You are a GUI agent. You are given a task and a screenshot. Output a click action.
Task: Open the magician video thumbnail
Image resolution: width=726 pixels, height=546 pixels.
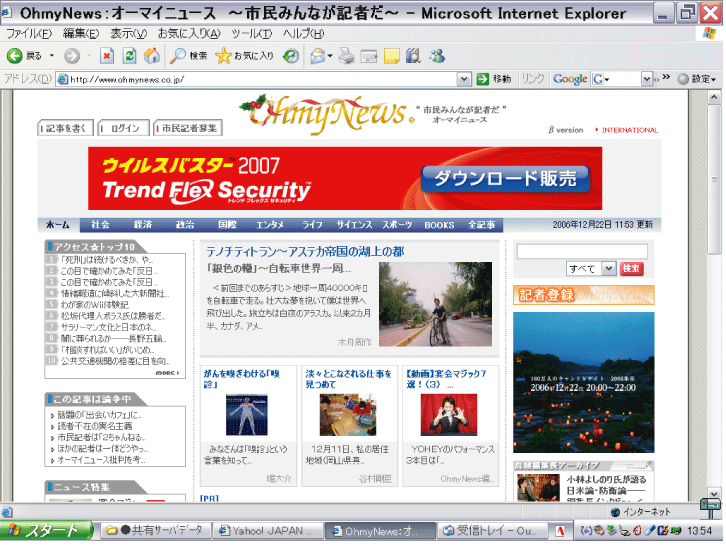(x=449, y=414)
